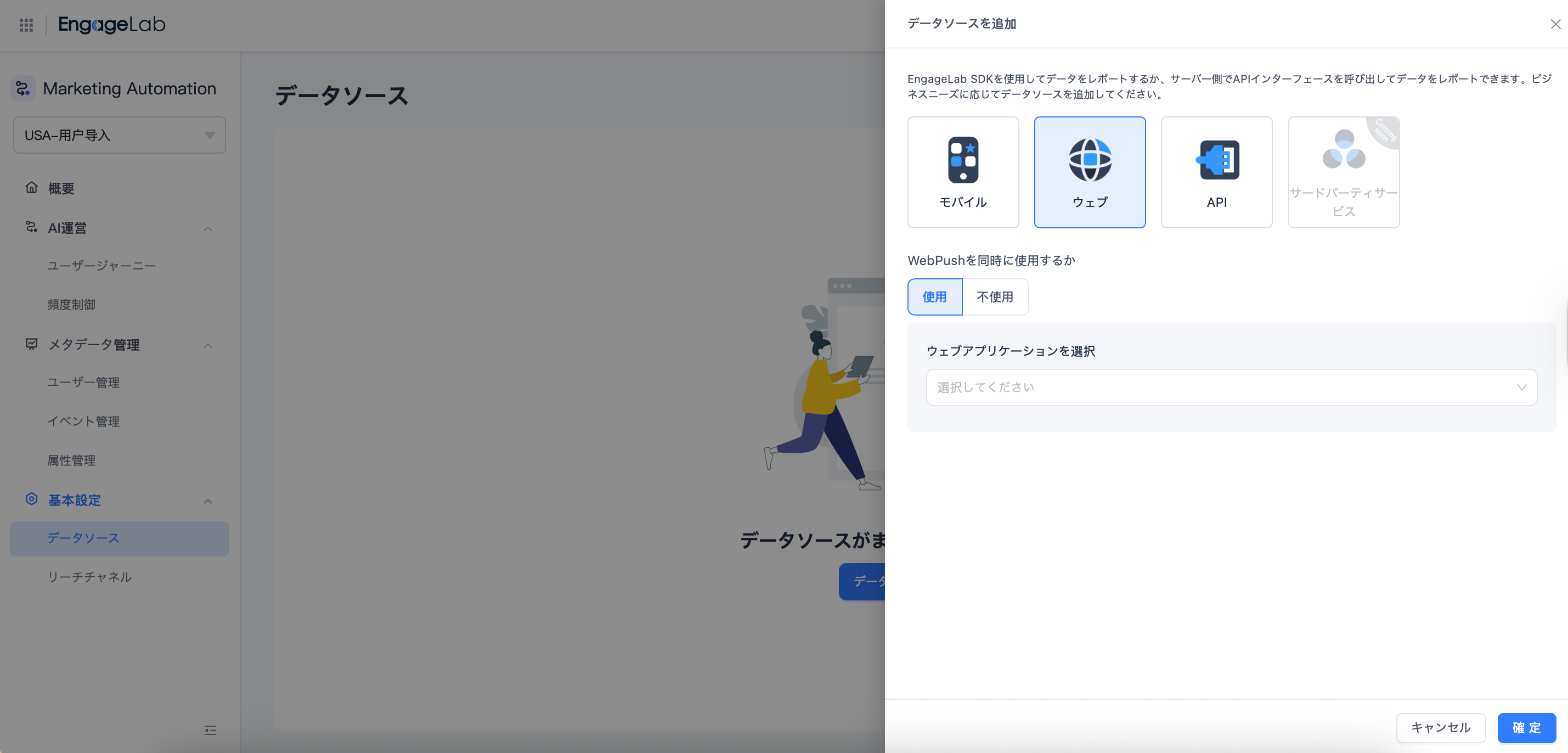Select データソース in the sidebar
Screen dimensions: 1568x753
(x=82, y=538)
